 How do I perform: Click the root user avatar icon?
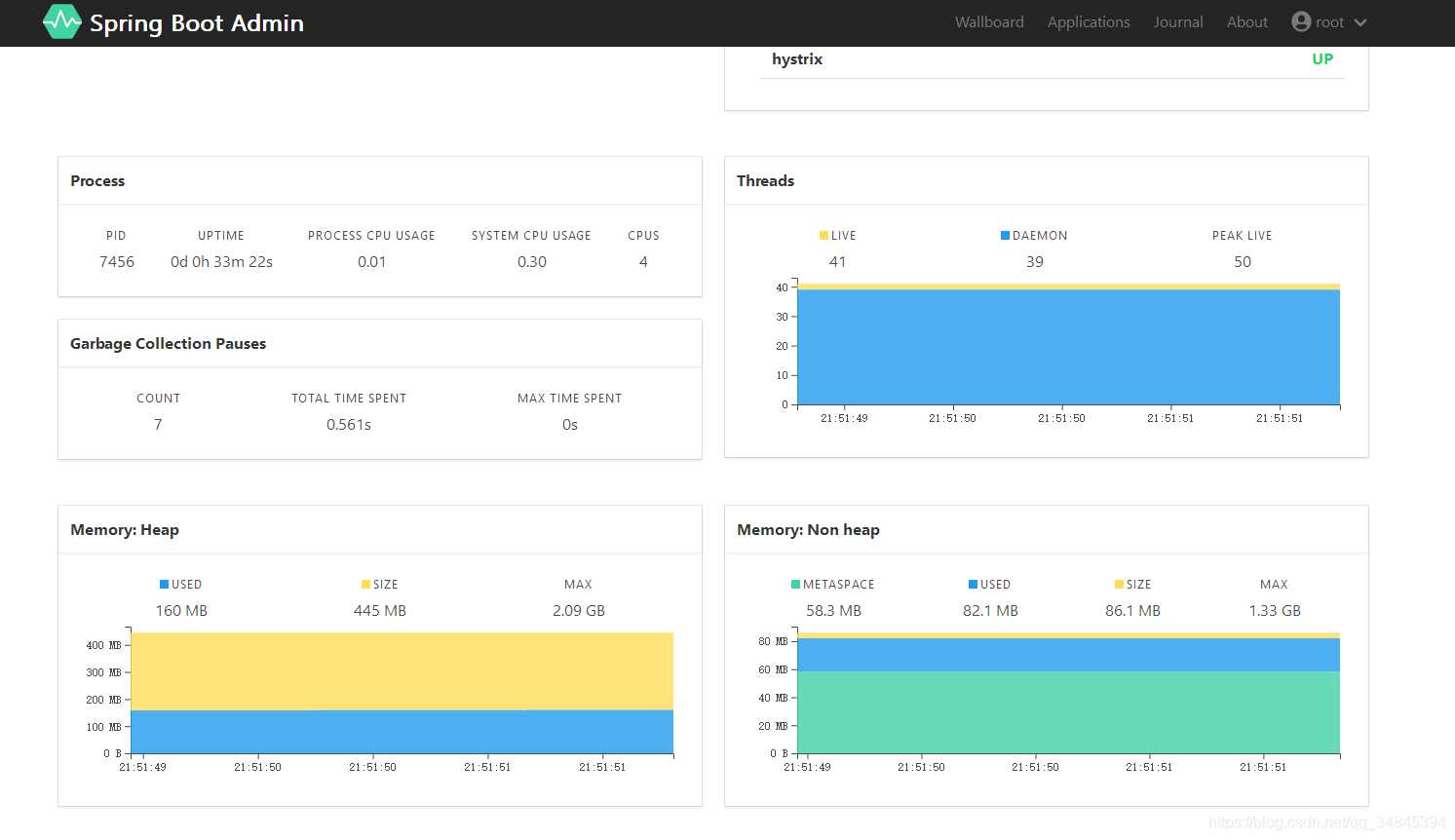click(1301, 21)
